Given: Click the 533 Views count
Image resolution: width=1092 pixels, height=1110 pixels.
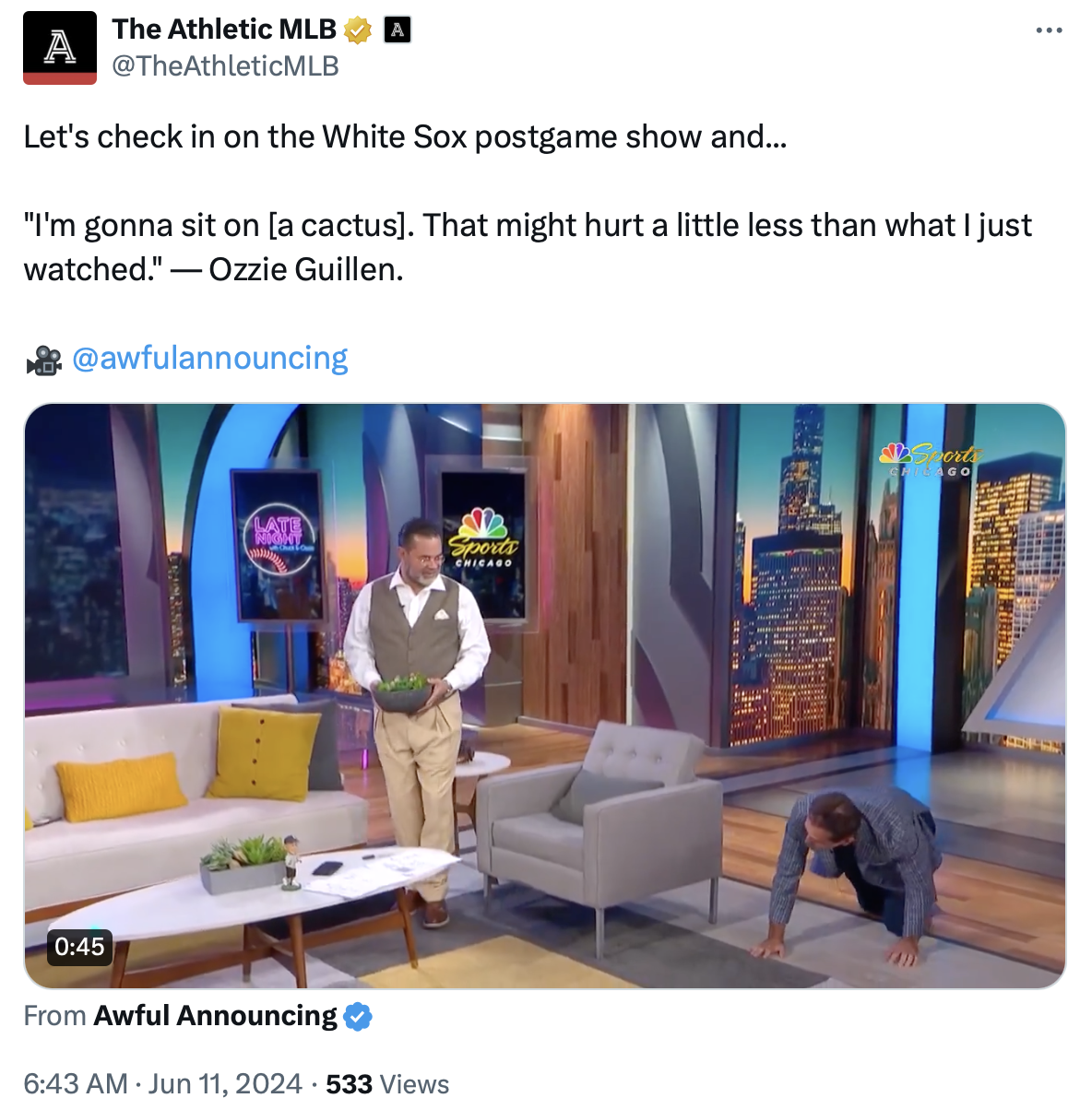Looking at the screenshot, I should (x=387, y=1084).
